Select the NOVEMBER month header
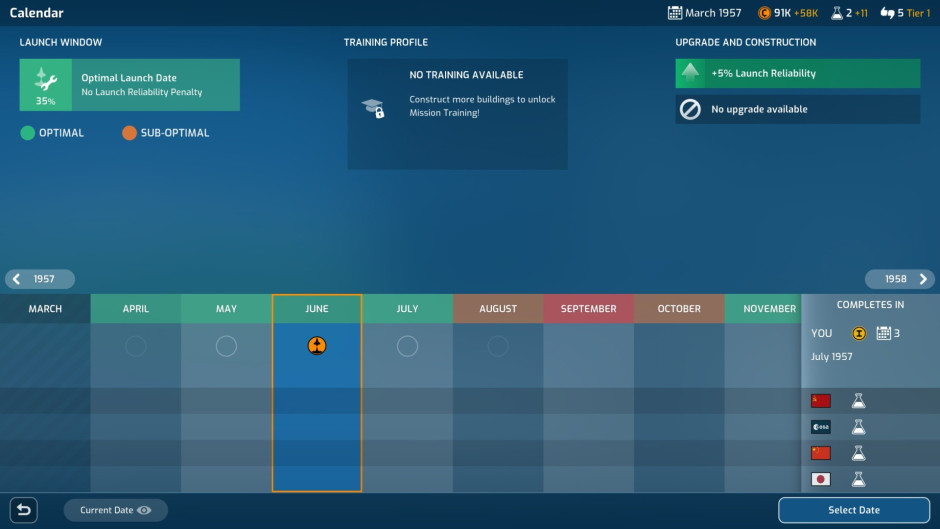Viewport: 940px width, 529px height. (x=763, y=309)
